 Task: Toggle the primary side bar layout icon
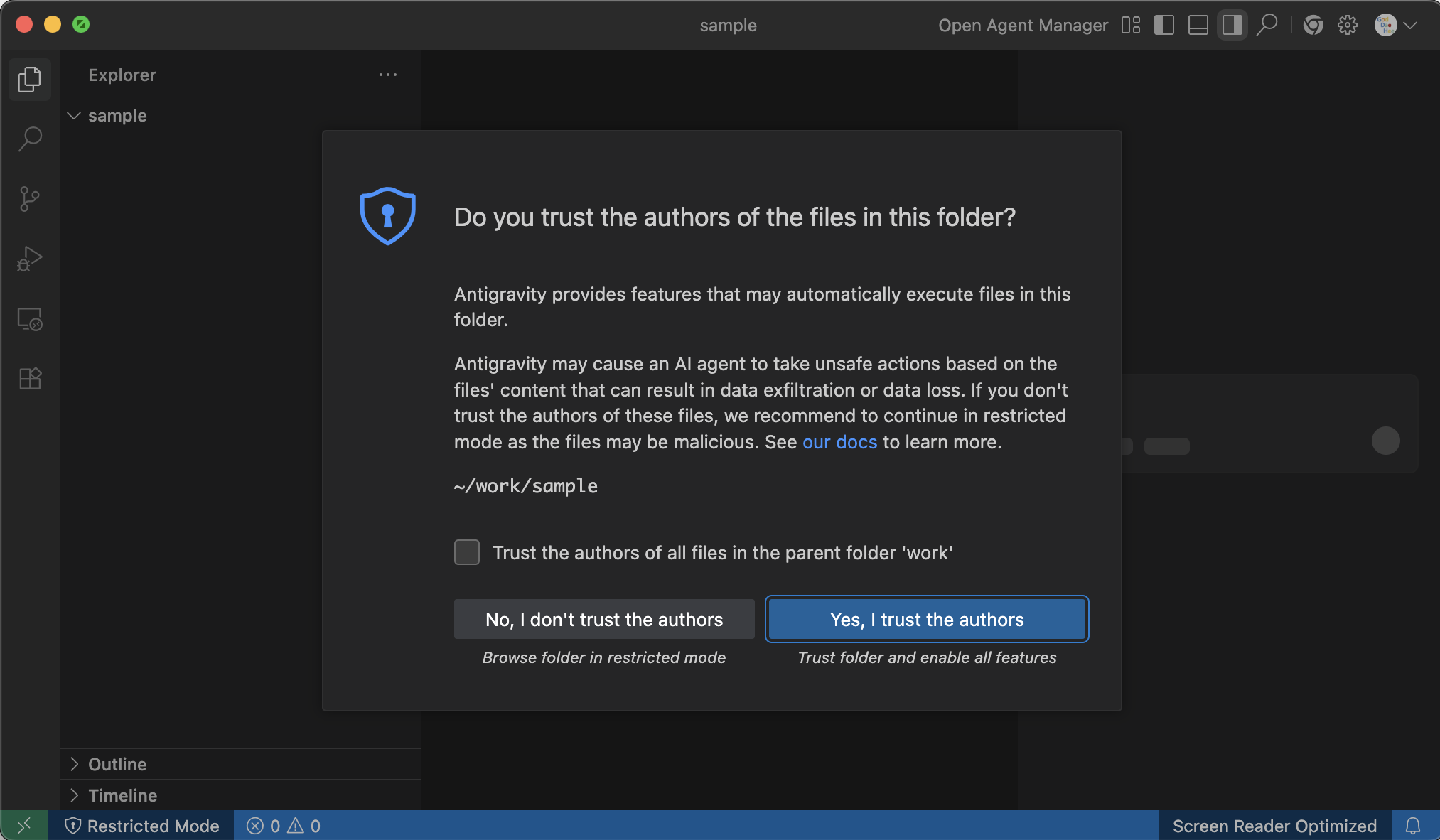tap(1164, 26)
